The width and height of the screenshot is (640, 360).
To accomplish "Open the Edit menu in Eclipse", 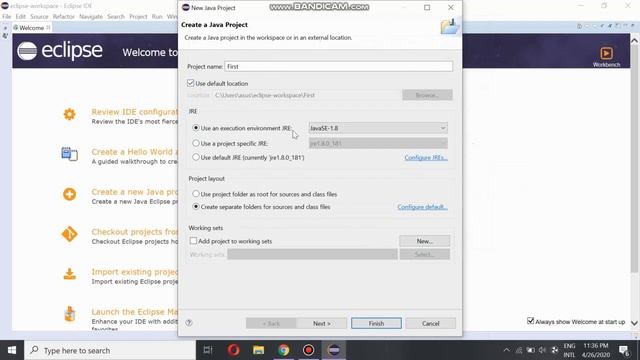I will pyautogui.click(x=20, y=17).
